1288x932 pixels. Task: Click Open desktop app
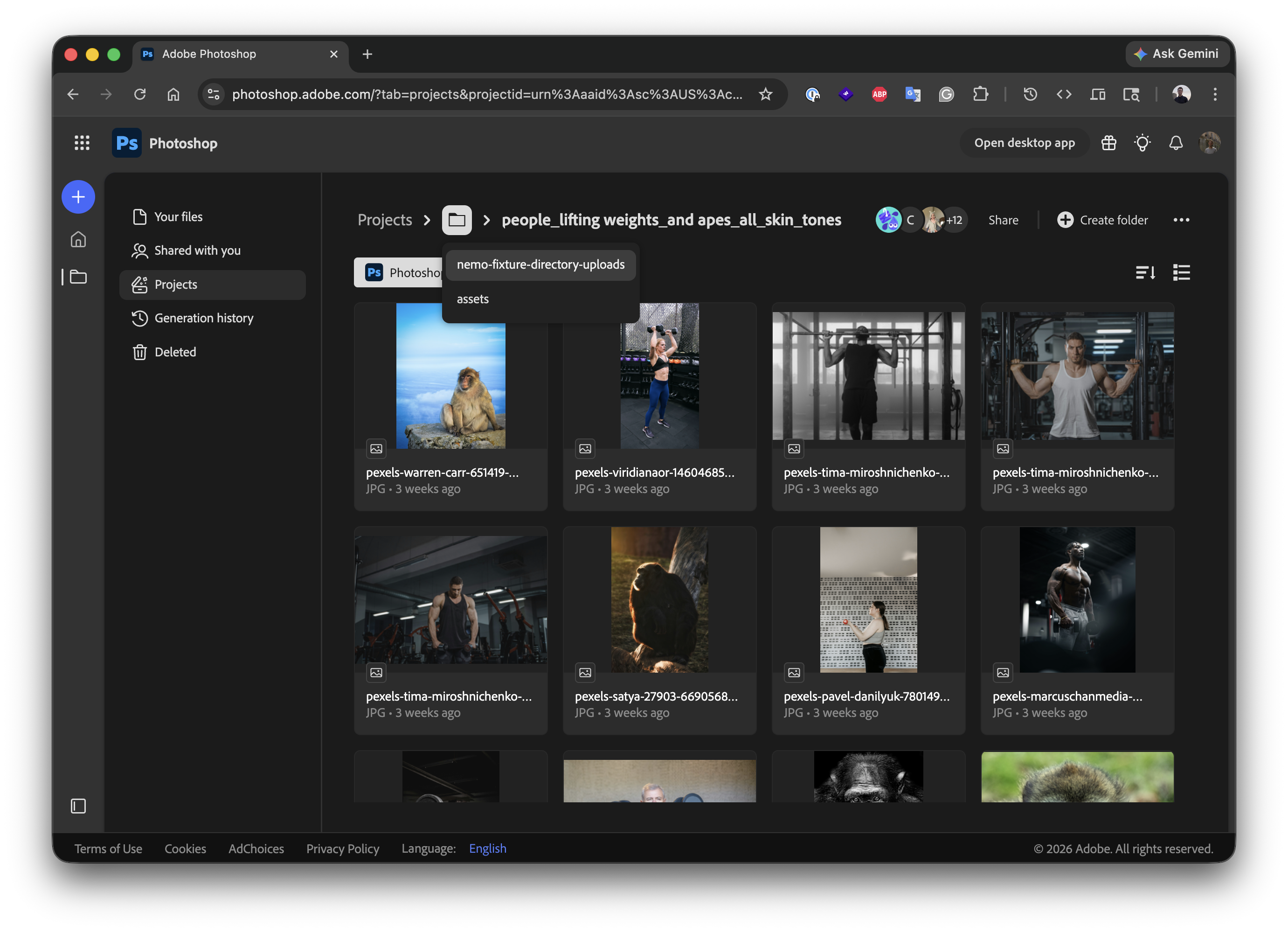tap(1025, 143)
